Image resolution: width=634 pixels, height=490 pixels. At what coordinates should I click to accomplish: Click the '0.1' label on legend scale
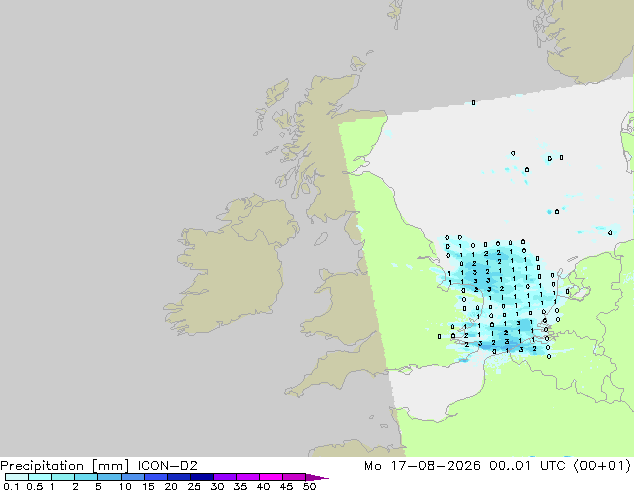[x=11, y=486]
